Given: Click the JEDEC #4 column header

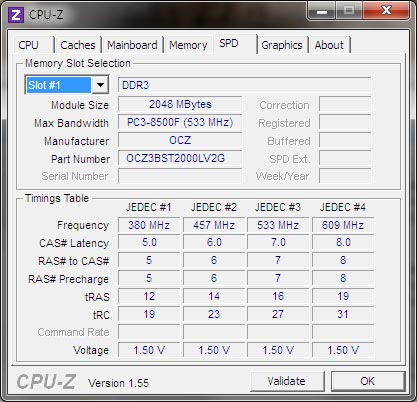Looking at the screenshot, I should [343, 207].
